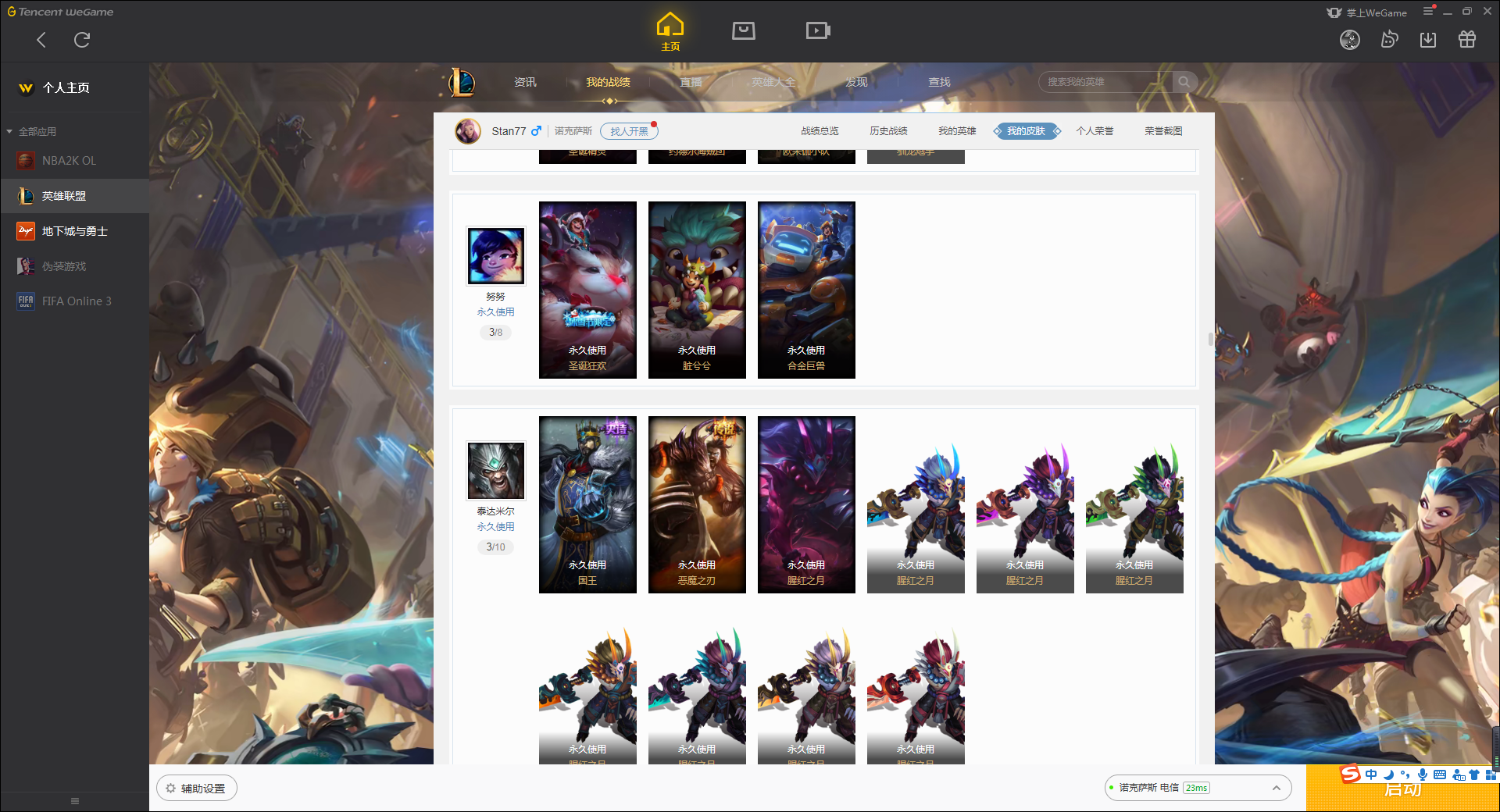Click Stan77 round profile avatar

(468, 131)
